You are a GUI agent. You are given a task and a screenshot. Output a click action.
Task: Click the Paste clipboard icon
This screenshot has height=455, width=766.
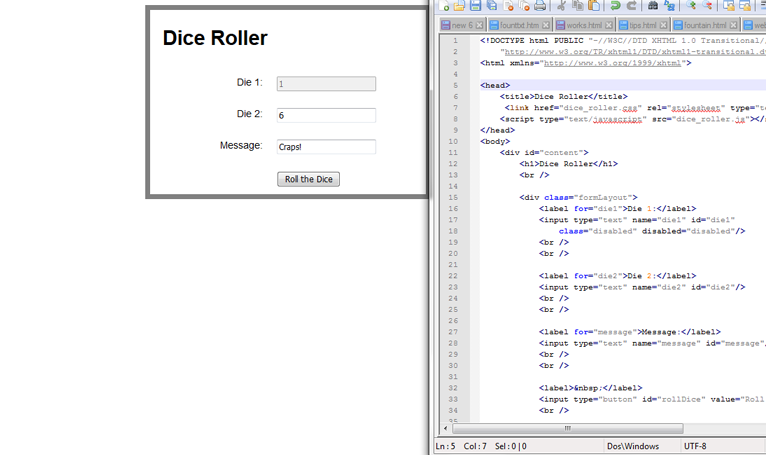tap(593, 6)
